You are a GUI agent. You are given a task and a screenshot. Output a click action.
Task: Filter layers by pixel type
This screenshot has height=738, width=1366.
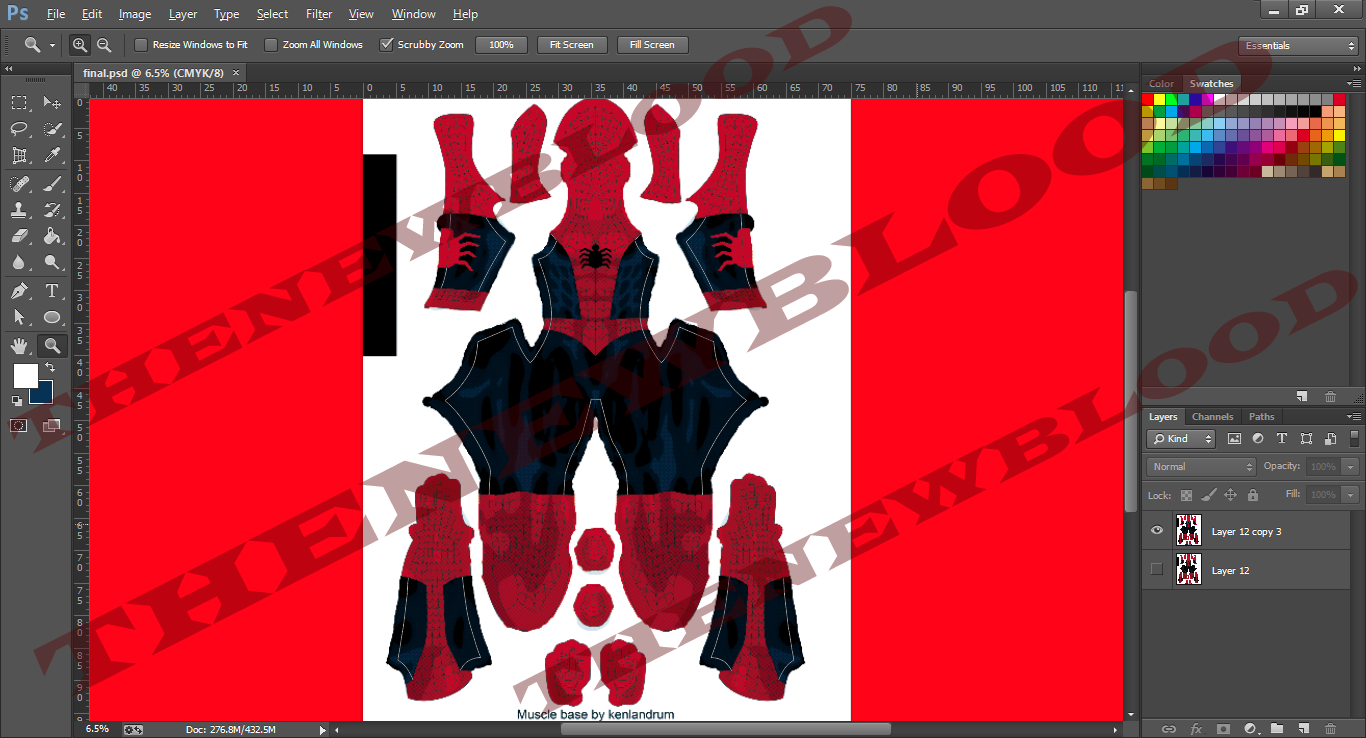click(x=1234, y=439)
